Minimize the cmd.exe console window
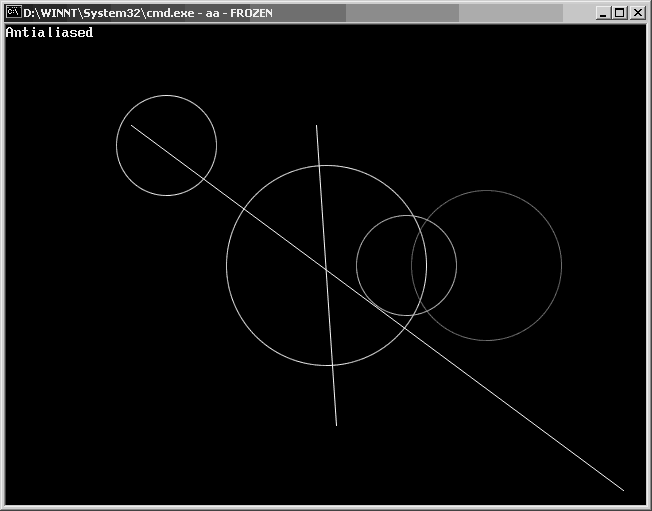 click(x=603, y=13)
